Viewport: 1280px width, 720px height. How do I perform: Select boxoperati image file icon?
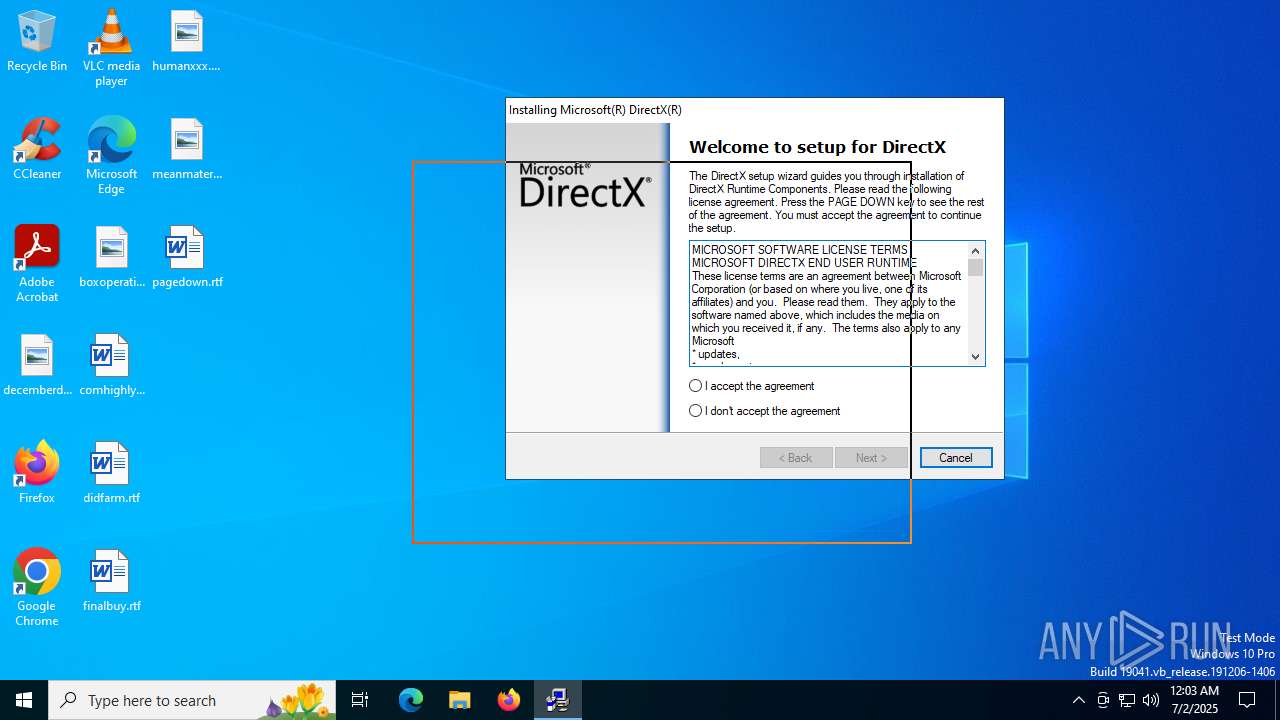click(x=111, y=258)
